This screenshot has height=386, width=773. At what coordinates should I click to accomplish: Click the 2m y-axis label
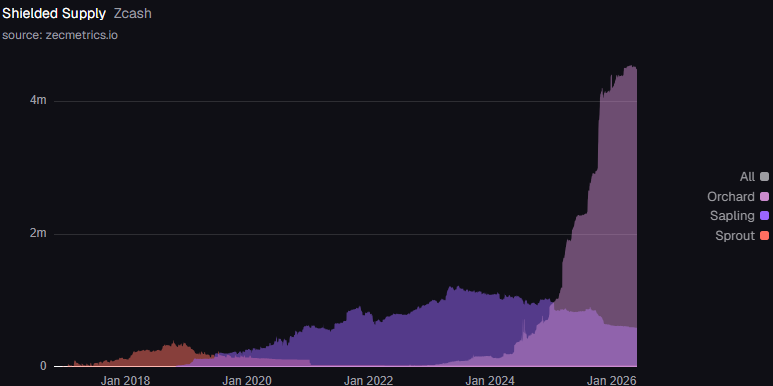[x=38, y=233]
